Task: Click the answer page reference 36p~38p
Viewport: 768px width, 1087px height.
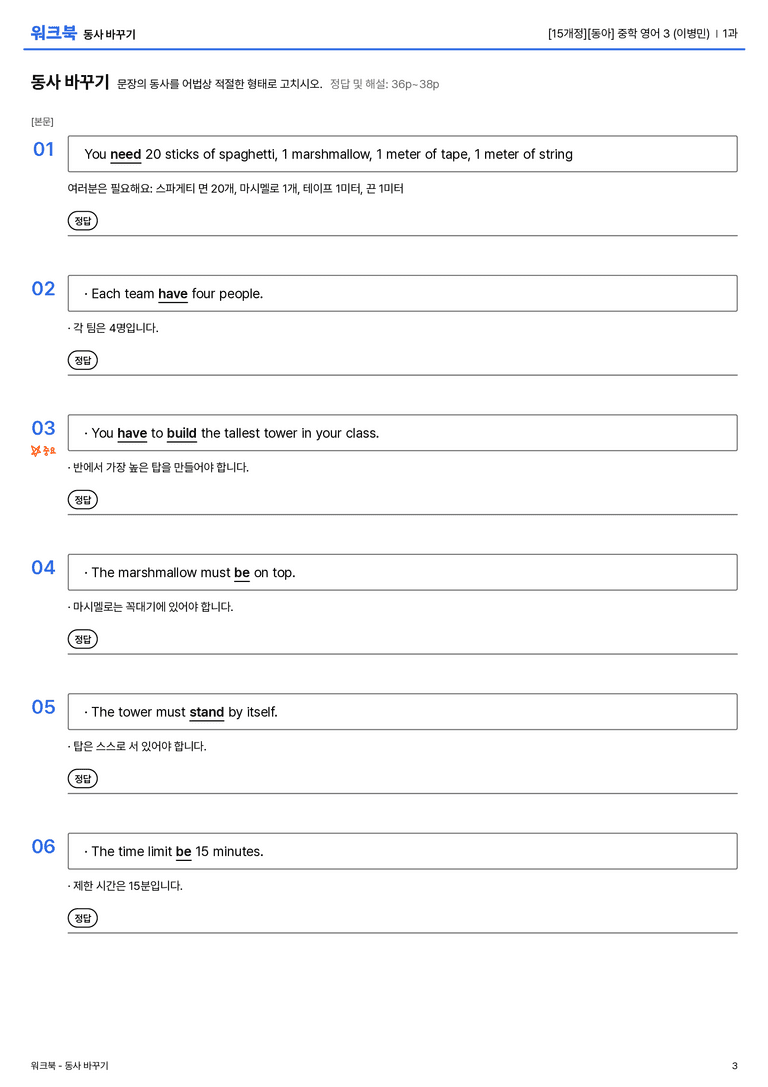Action: [x=415, y=84]
